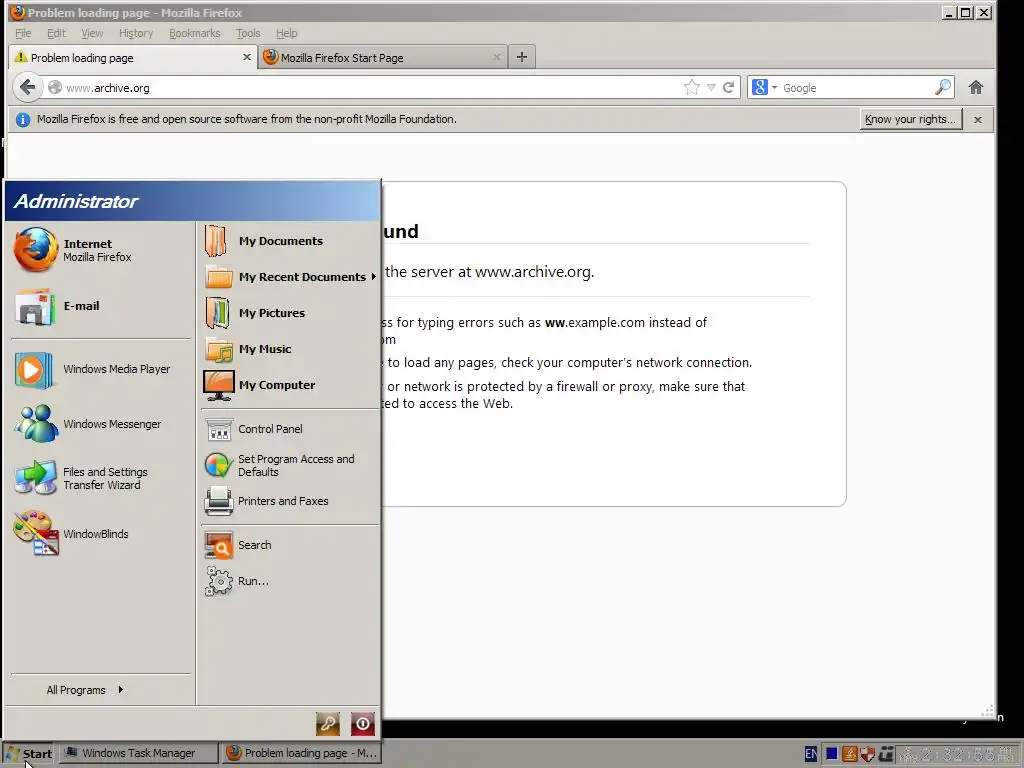The image size is (1024, 768).
Task: Open Set Program Access and Defaults
Action: (289, 466)
